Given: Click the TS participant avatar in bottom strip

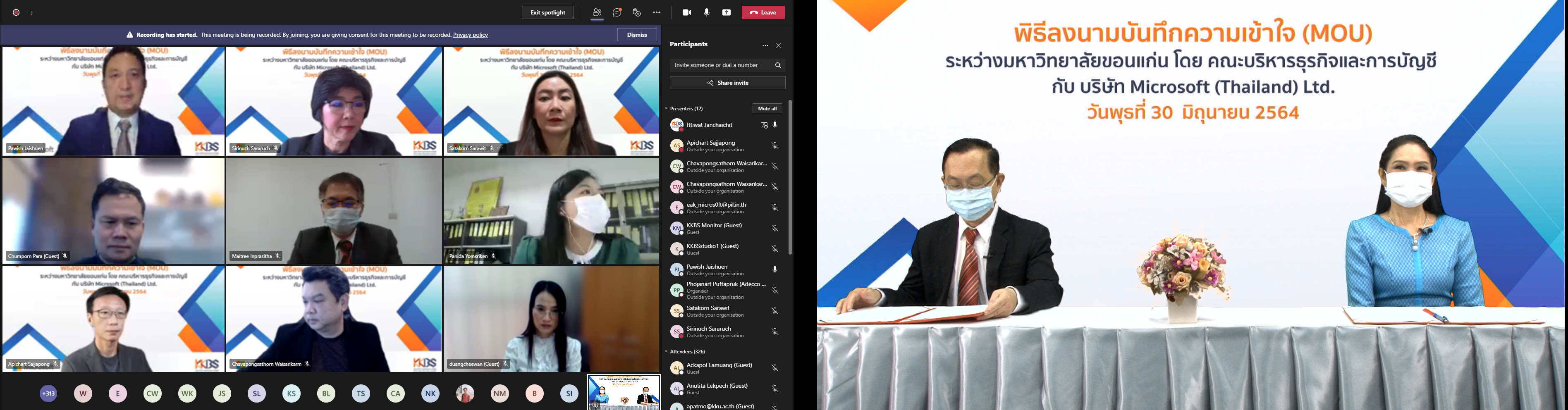Looking at the screenshot, I should point(361,393).
